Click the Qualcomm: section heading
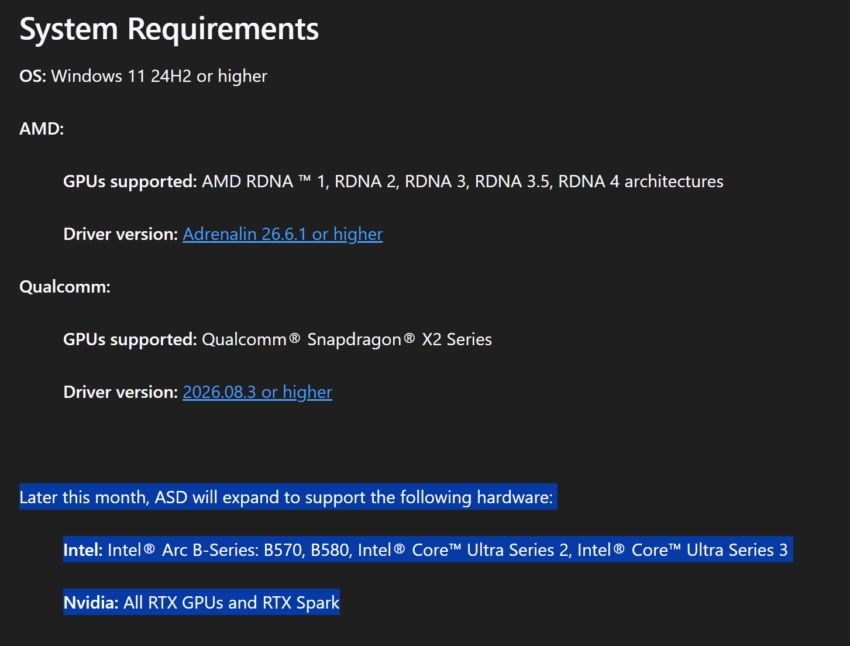This screenshot has height=646, width=850. coord(65,287)
